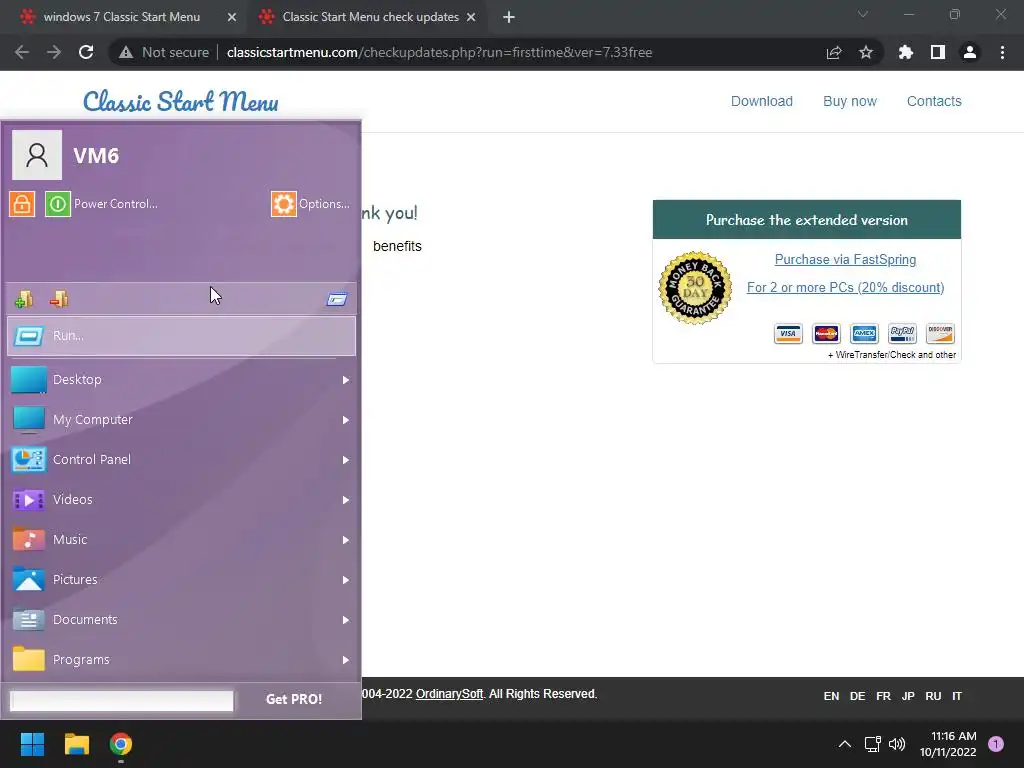Click the Control Panel icon
Viewport: 1024px width, 768px height.
click(x=29, y=460)
